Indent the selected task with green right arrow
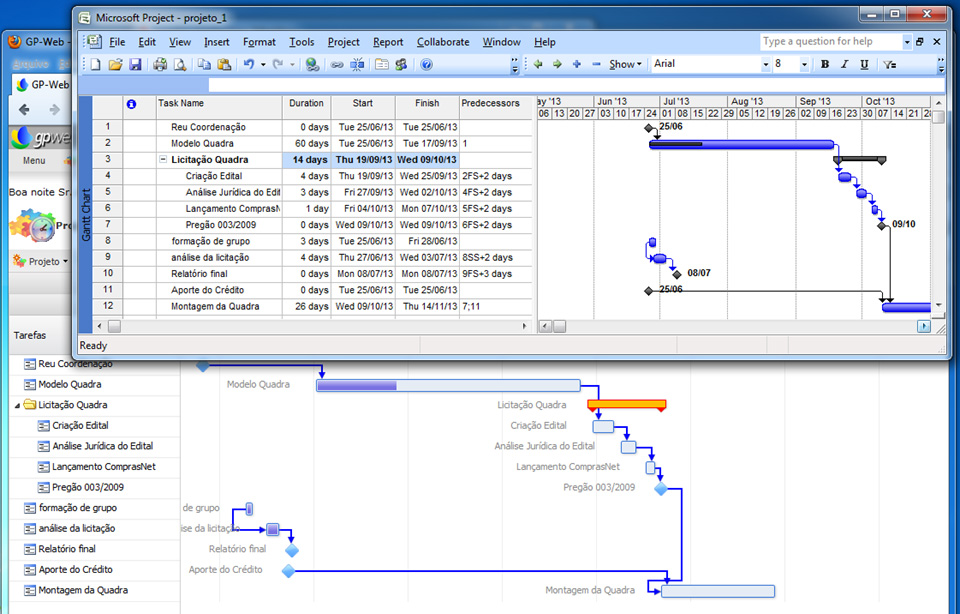The height and width of the screenshot is (614, 960). (557, 64)
